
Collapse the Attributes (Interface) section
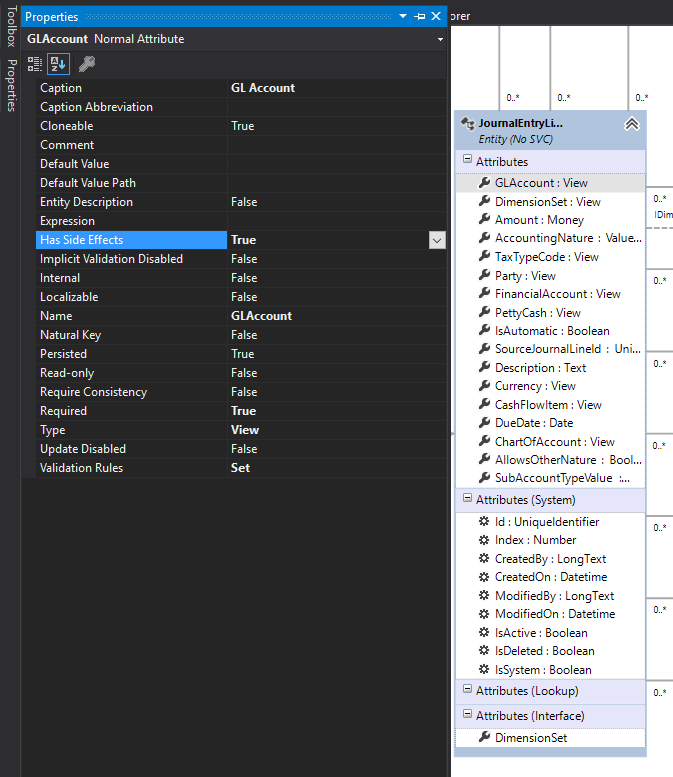(467, 714)
